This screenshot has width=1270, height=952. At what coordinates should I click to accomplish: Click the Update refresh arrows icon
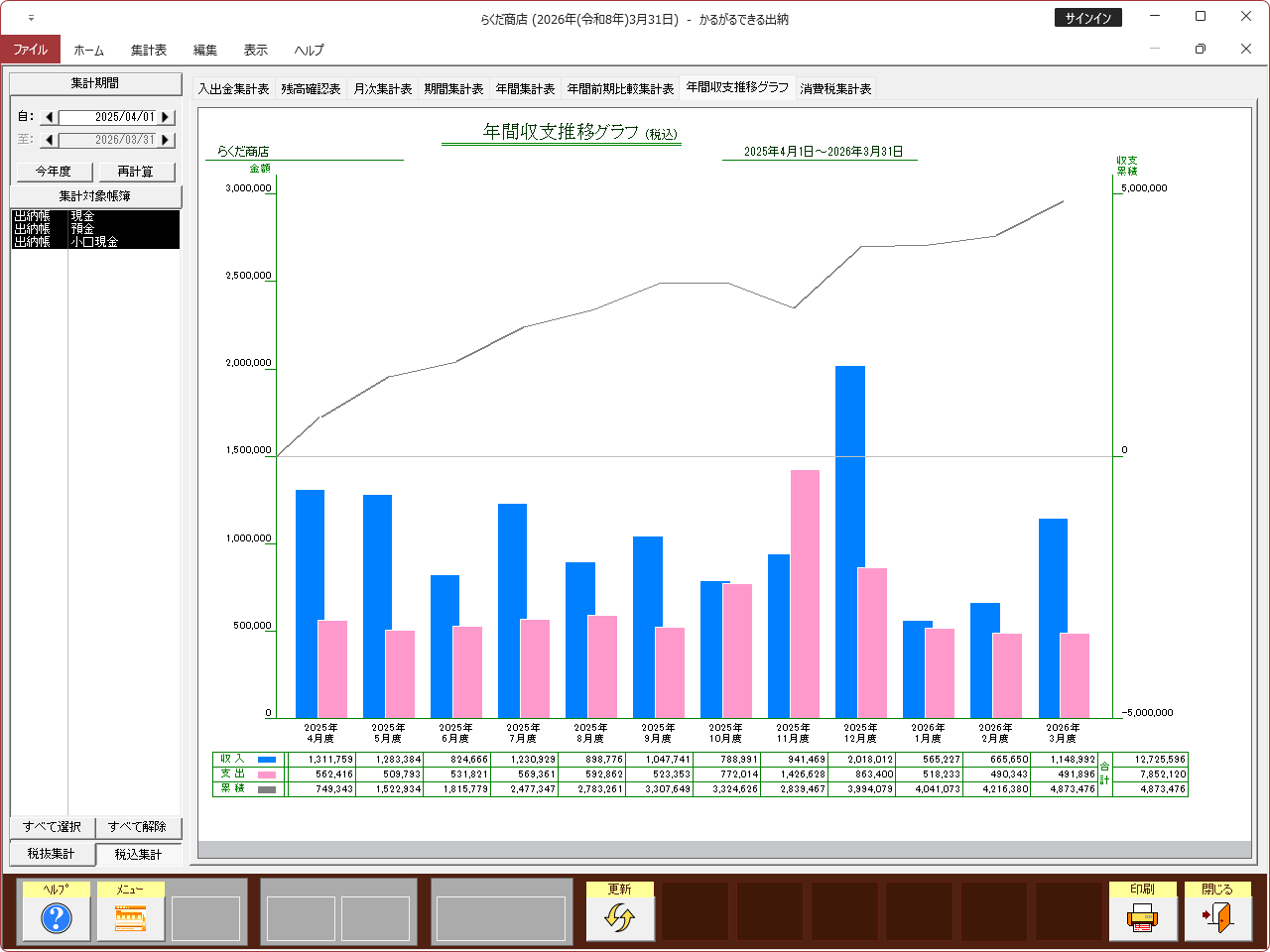(x=619, y=918)
